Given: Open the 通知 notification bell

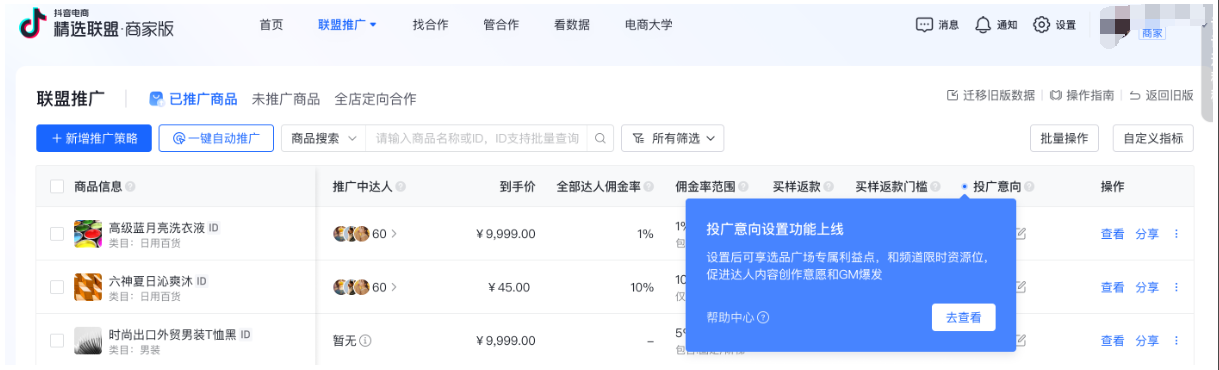Looking at the screenshot, I should tap(983, 25).
